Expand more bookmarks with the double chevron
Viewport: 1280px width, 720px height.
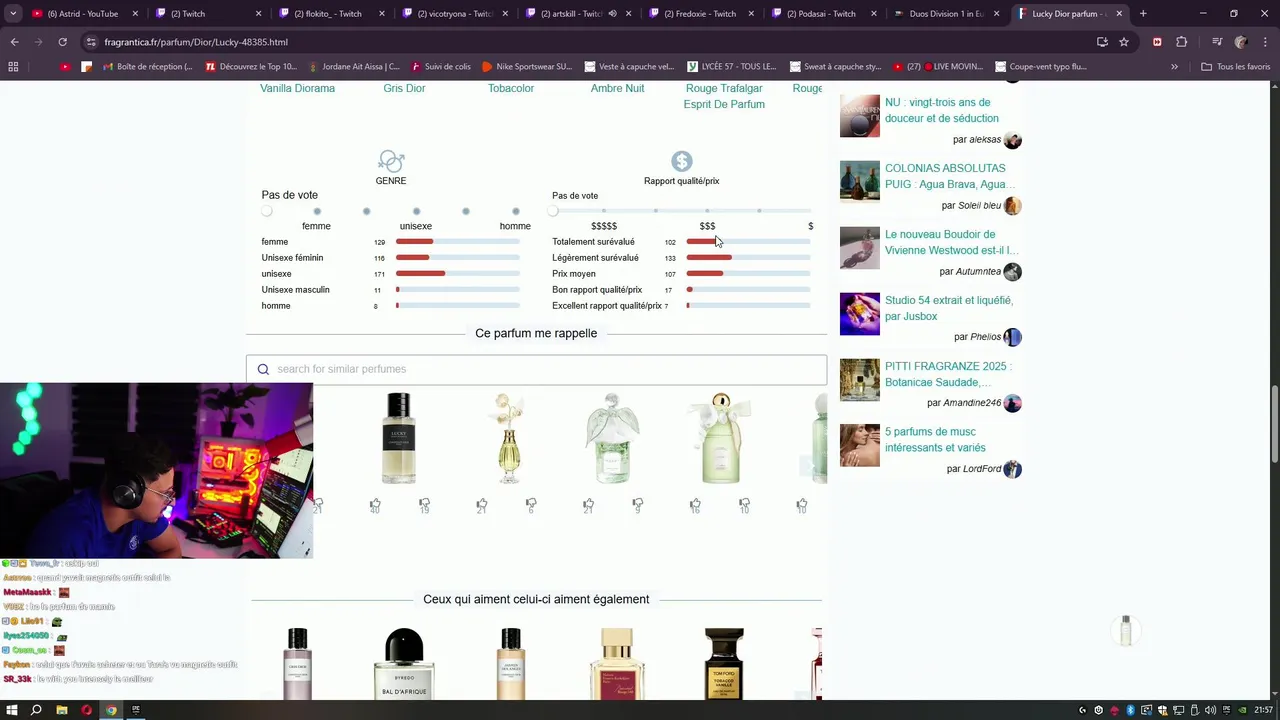[1174, 67]
